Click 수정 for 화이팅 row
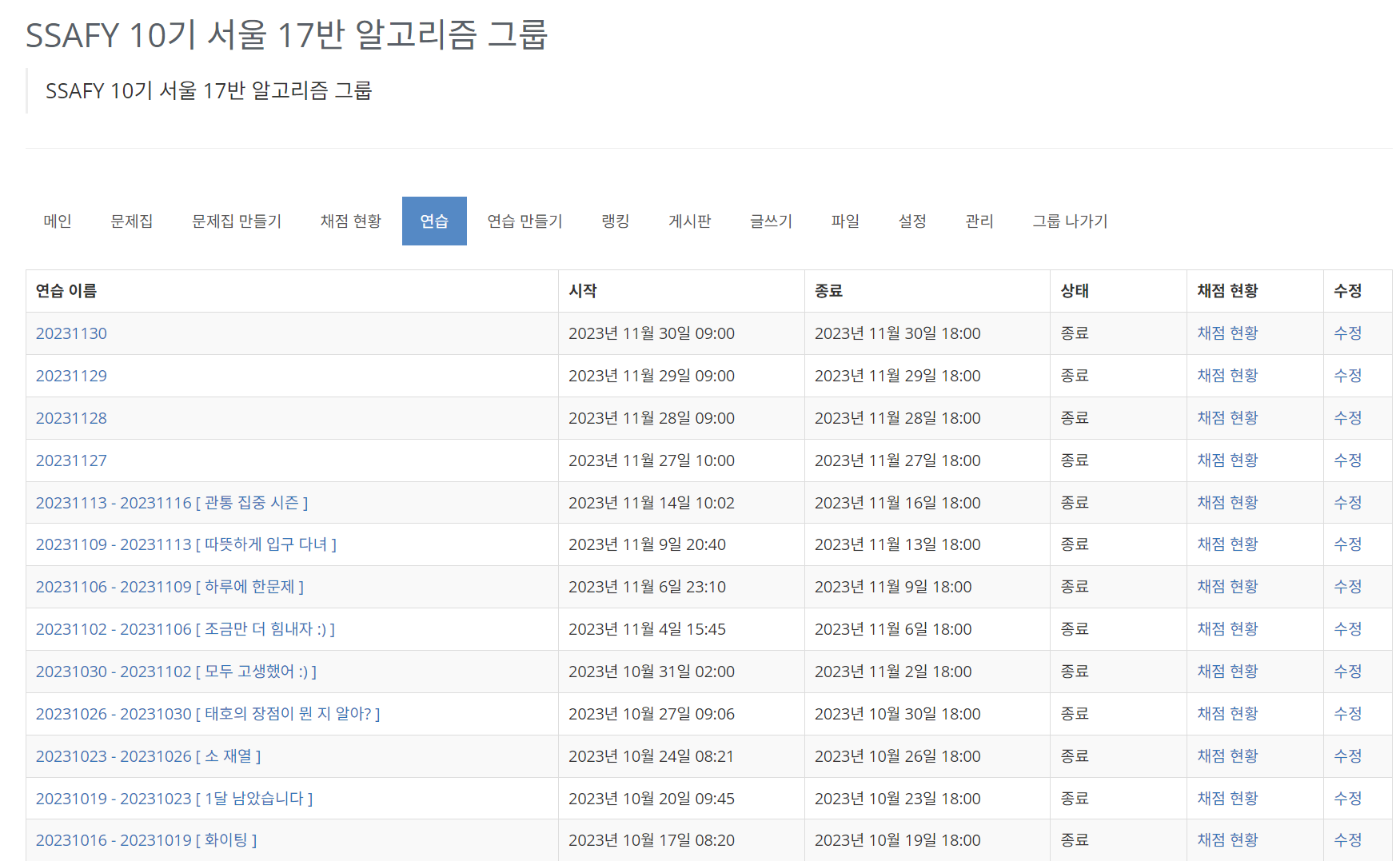The image size is (1400, 861). [1347, 840]
